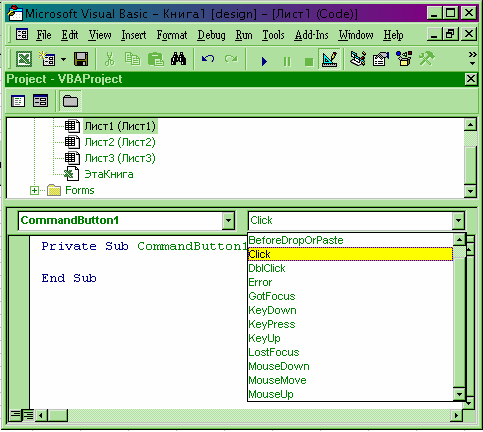
Task: Open the File menu
Action: (44, 35)
